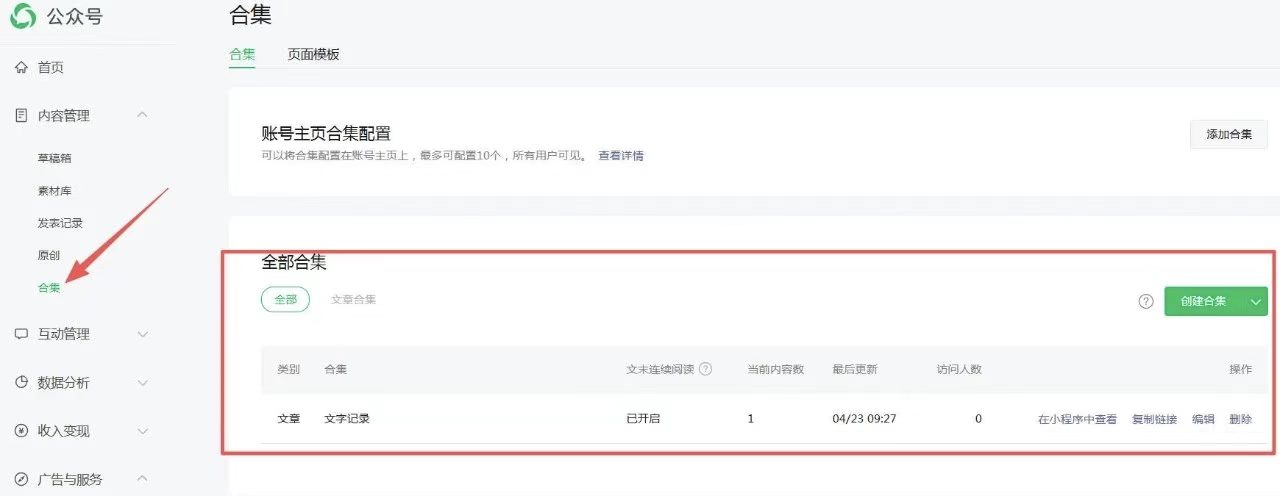Click 在小程序中查看 for 文字记录
Screen dimensions: 1280x496
[x=1078, y=419]
